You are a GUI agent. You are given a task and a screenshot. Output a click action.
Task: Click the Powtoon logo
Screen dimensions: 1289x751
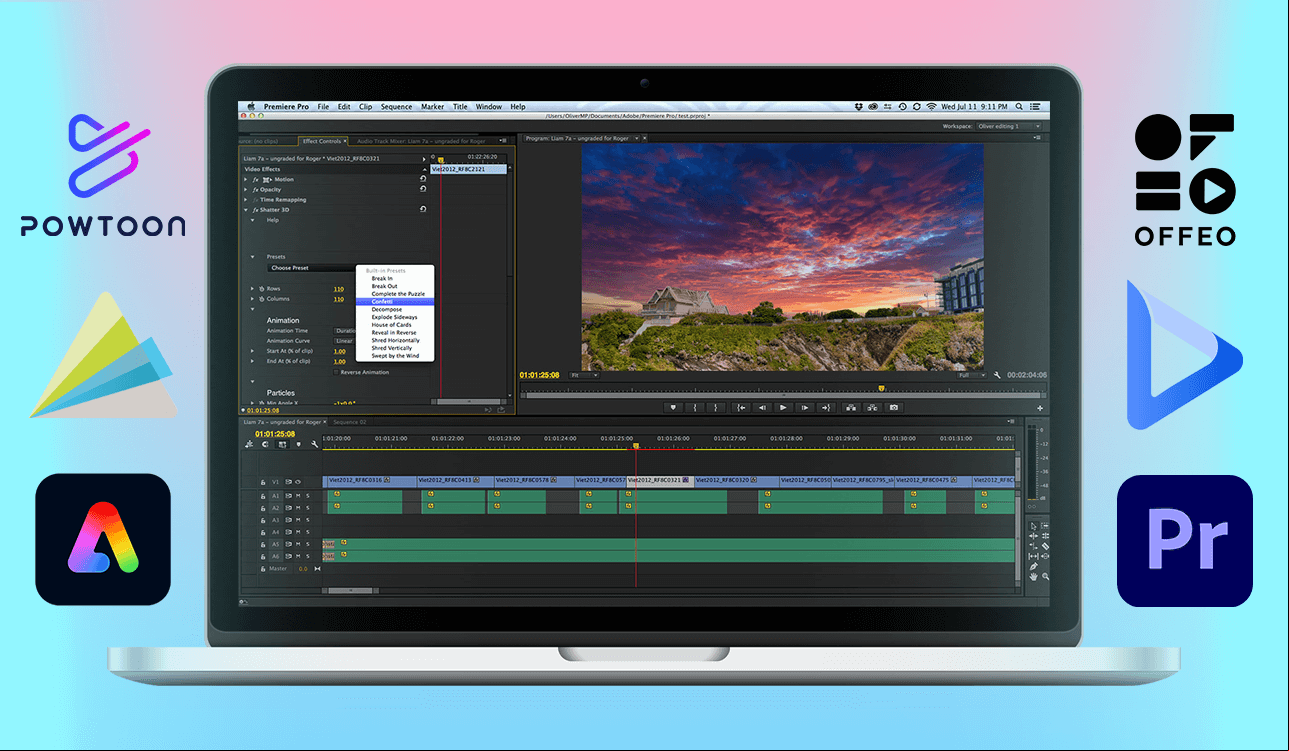click(x=103, y=176)
